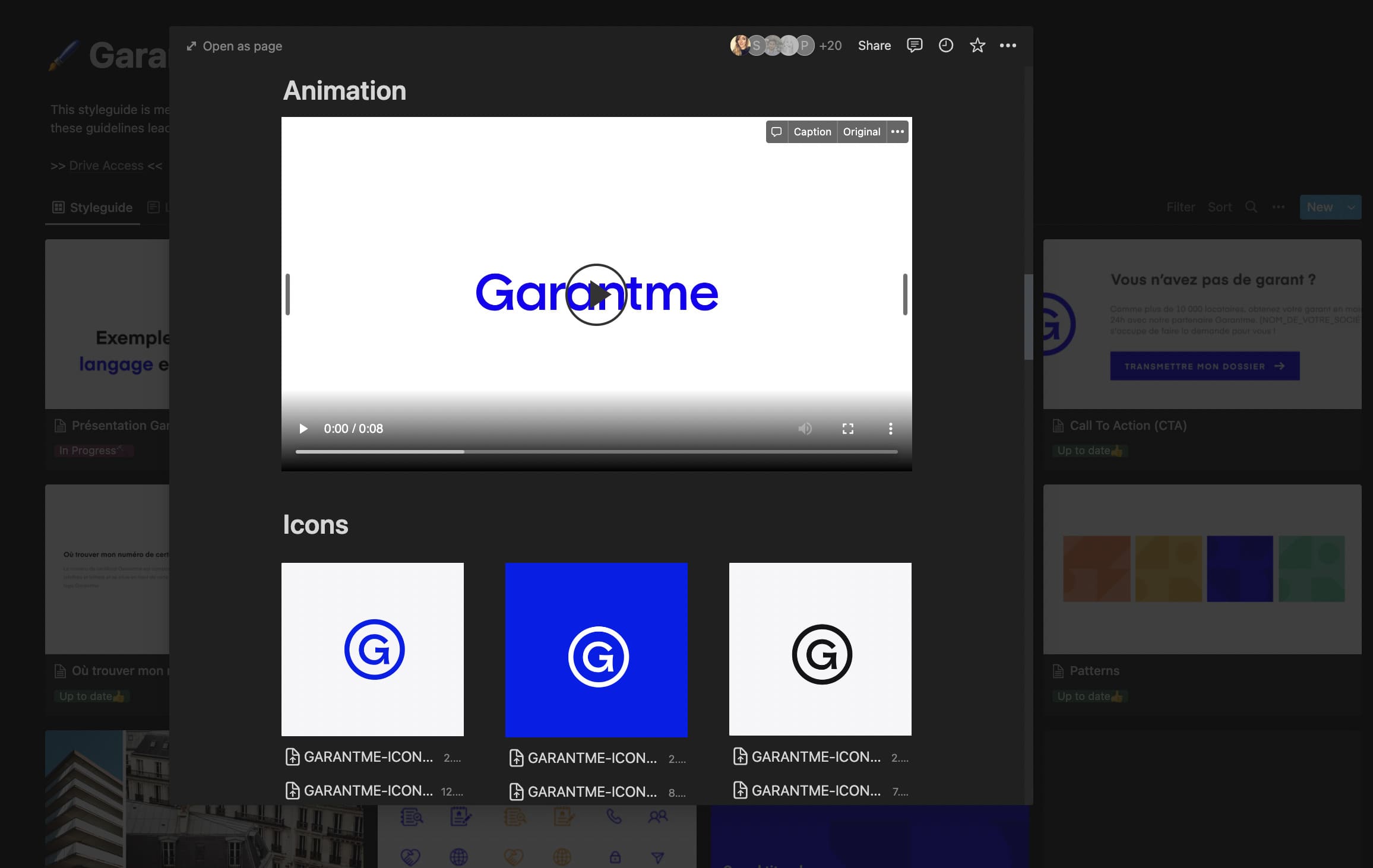Viewport: 1373px width, 868px height.
Task: Open the GARANTME-ICON file sized 7...
Action: tap(821, 791)
